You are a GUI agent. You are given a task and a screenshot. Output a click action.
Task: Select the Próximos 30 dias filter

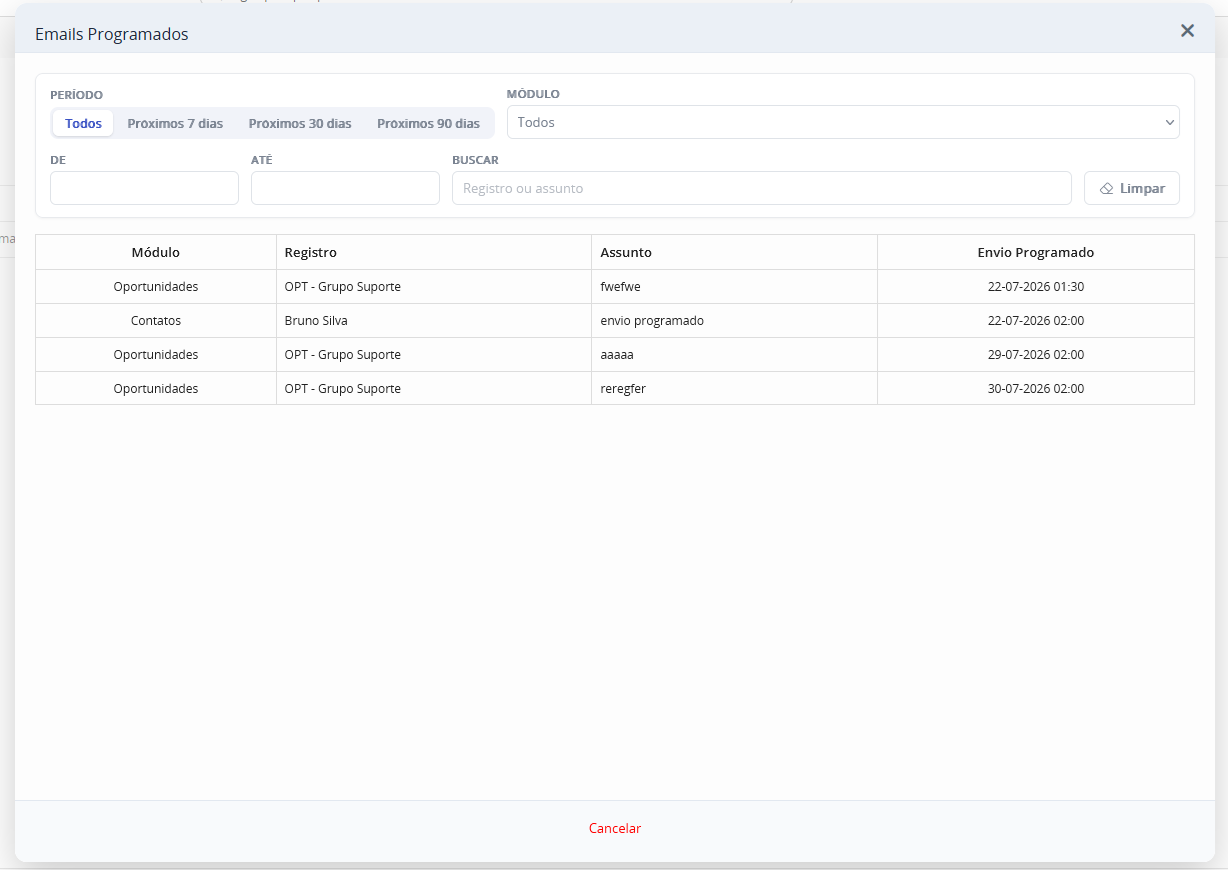[300, 124]
